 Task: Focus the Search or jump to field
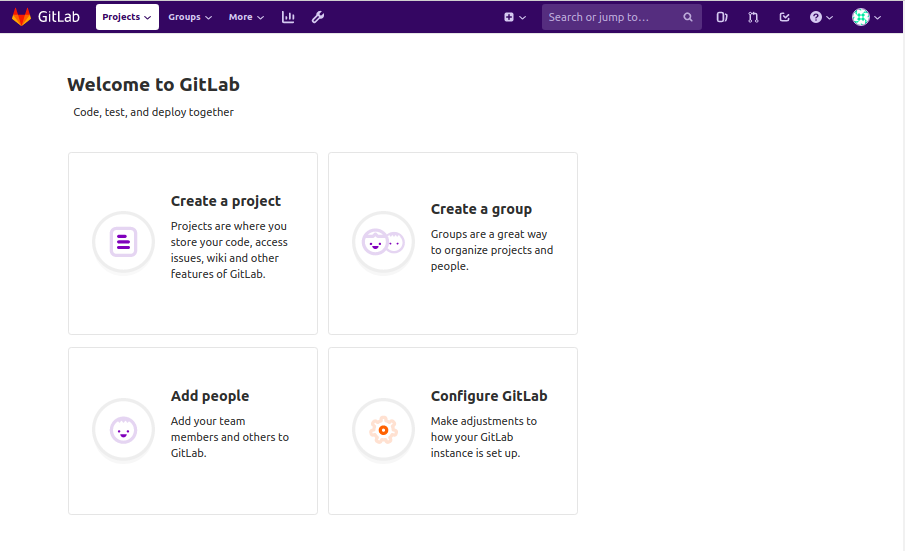[x=622, y=17]
